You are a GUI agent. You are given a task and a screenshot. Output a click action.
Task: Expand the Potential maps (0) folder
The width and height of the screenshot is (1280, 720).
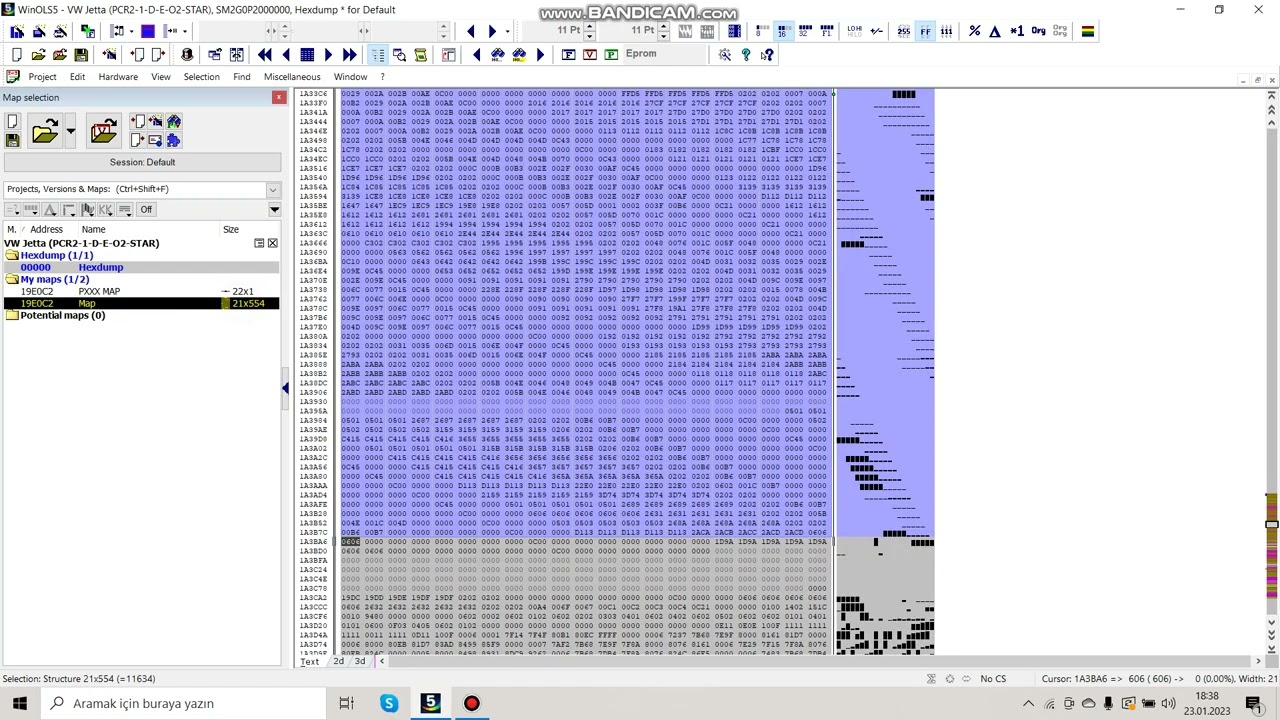pyautogui.click(x=12, y=315)
